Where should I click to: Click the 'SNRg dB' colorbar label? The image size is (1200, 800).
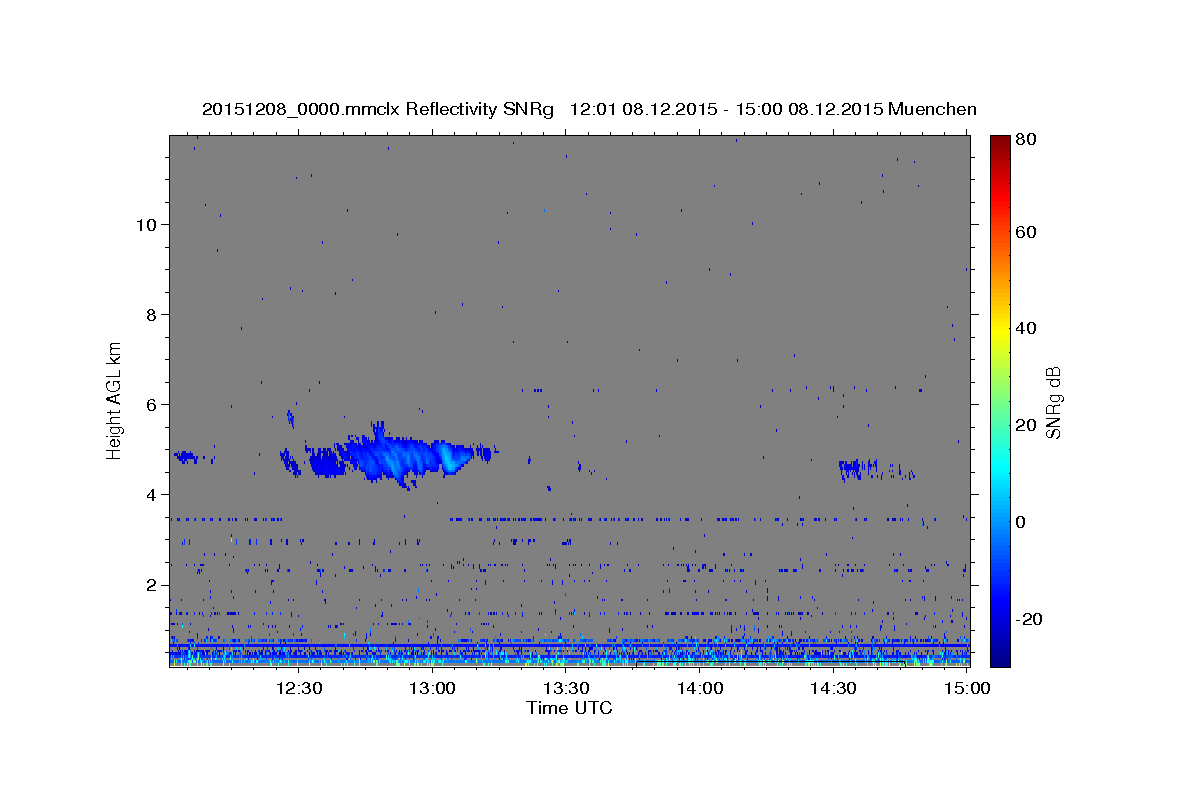coord(1053,402)
